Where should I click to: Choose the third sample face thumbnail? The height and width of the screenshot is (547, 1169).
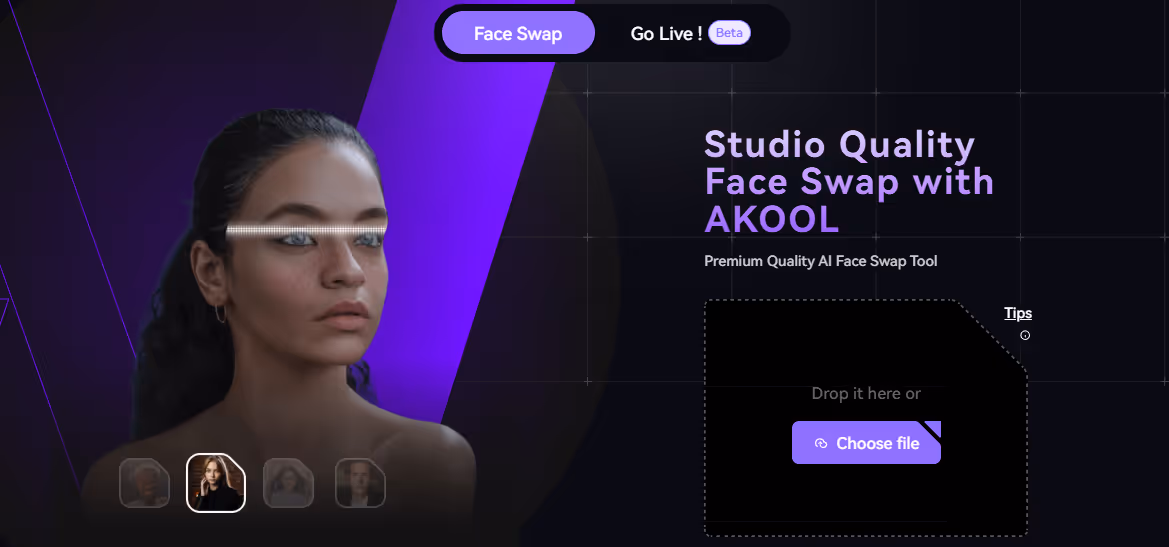pyautogui.click(x=289, y=483)
